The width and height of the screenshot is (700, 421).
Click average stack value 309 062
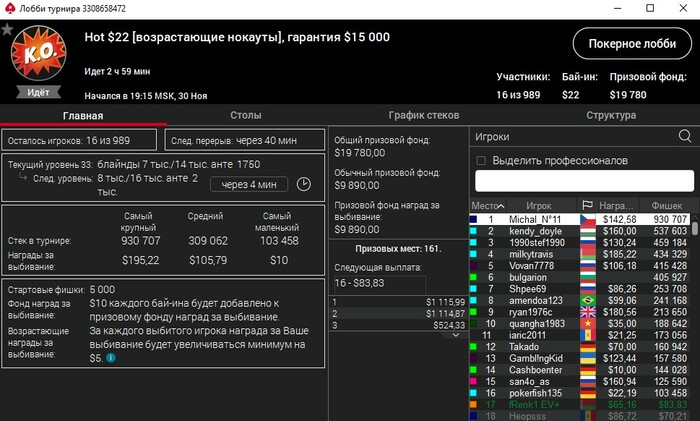(x=208, y=241)
